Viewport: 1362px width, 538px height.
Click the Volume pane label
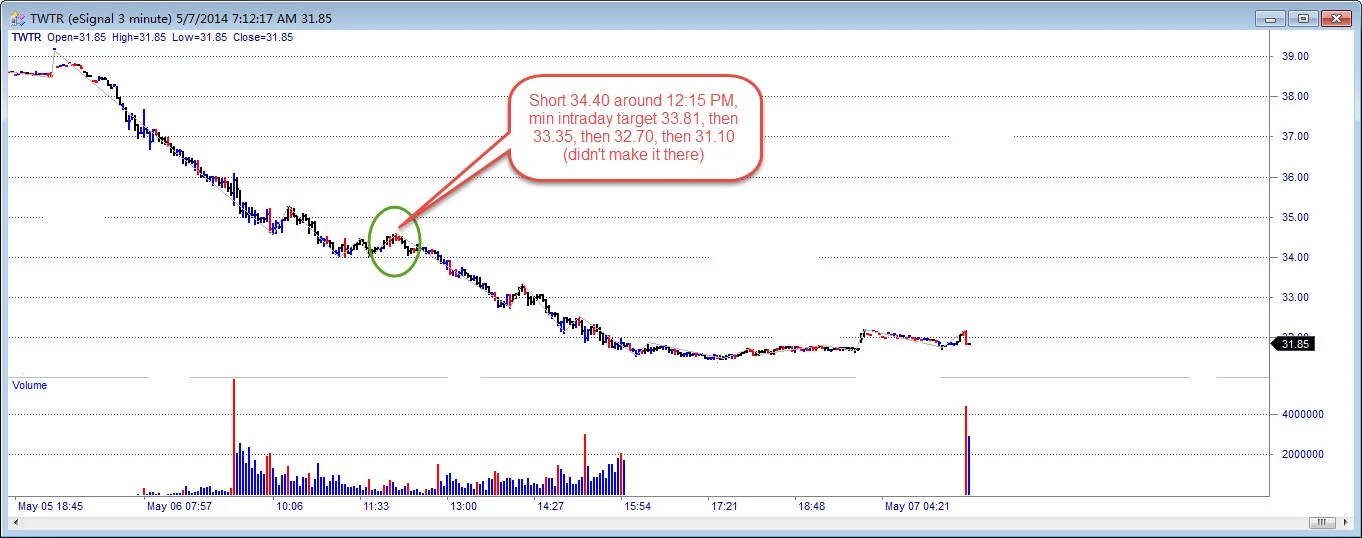[29, 385]
